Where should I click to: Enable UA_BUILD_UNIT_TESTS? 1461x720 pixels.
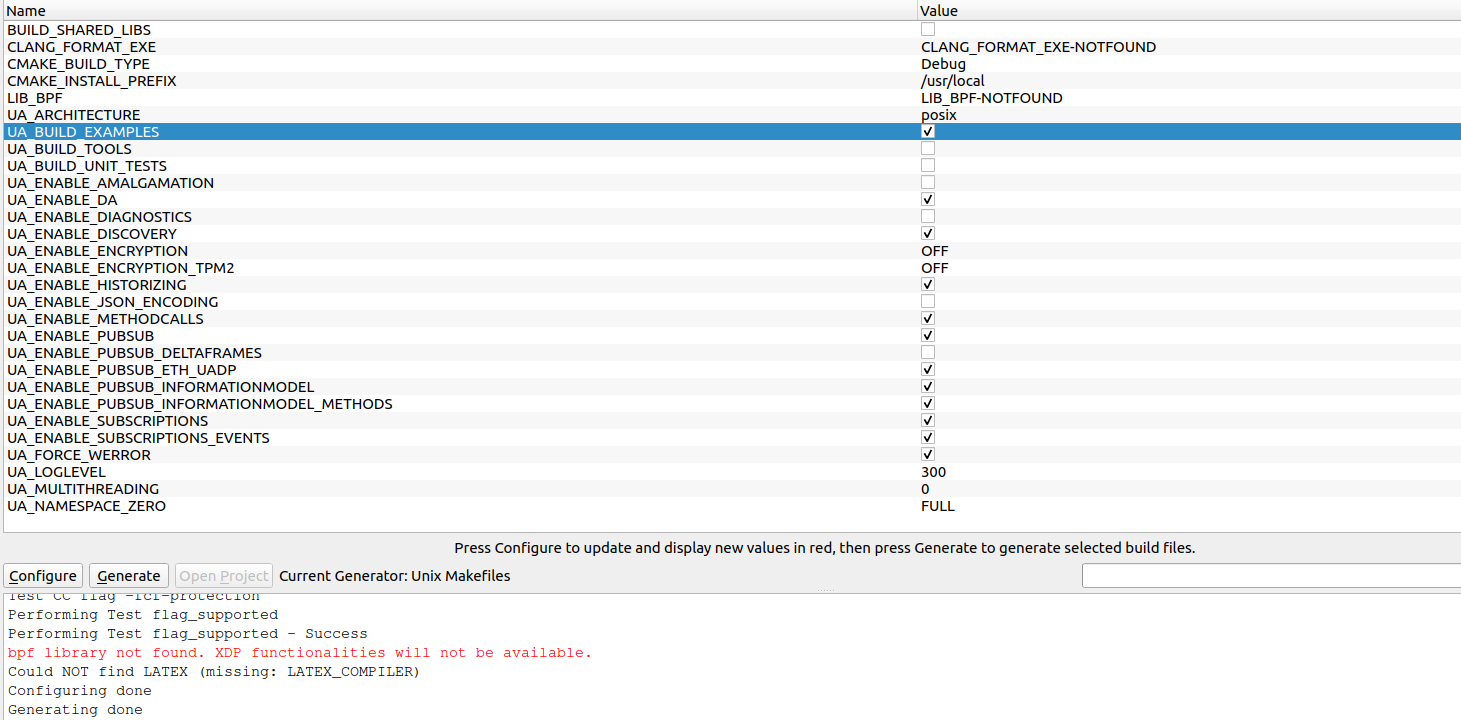click(927, 164)
